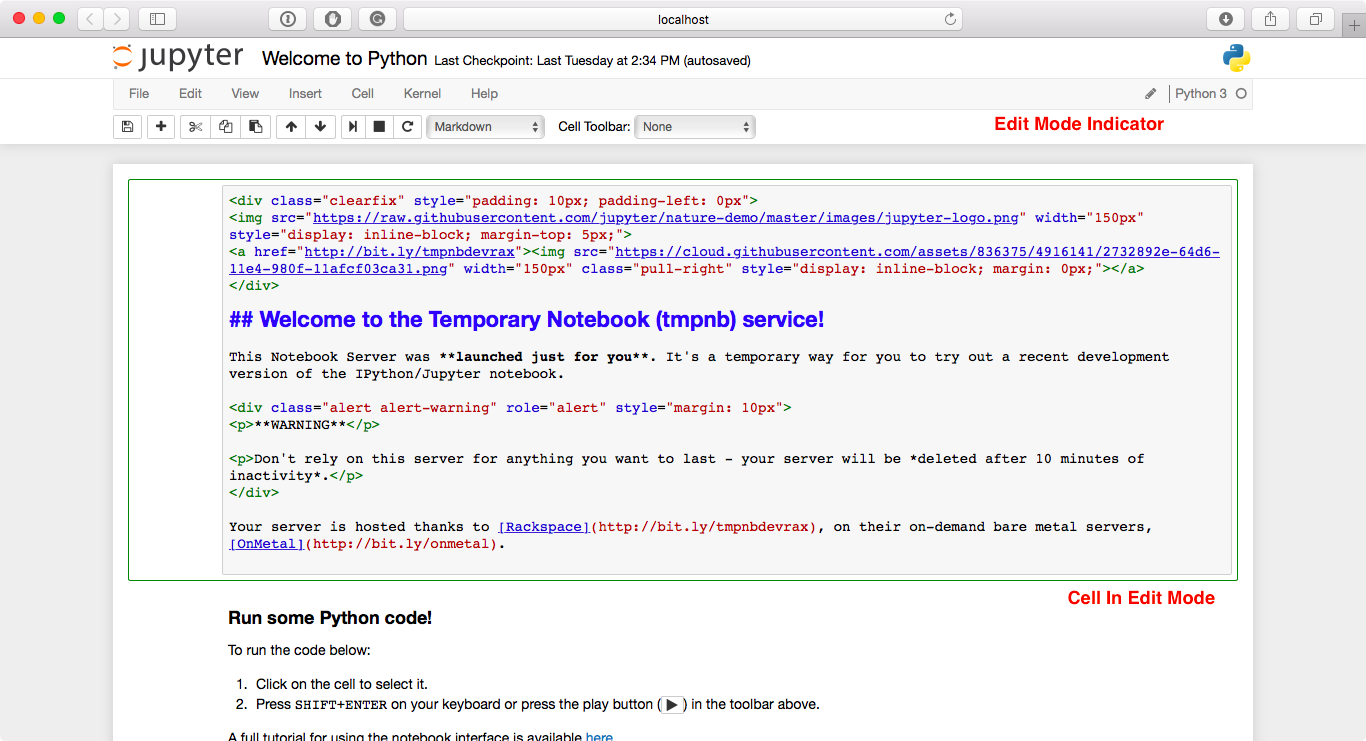The image size is (1366, 741).
Task: Interrupt the kernel with the stop icon
Action: click(379, 127)
